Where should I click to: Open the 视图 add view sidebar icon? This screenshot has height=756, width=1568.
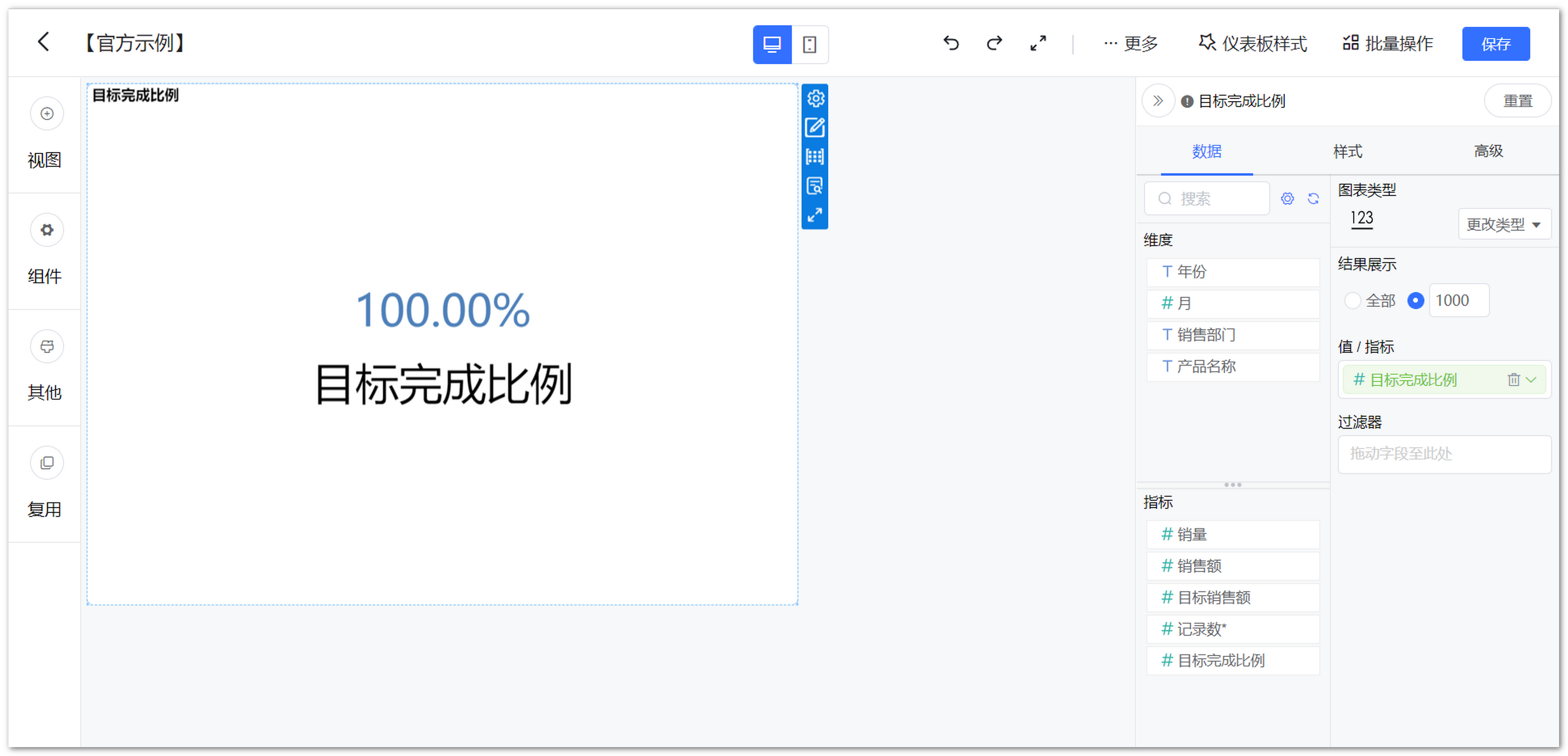click(47, 114)
